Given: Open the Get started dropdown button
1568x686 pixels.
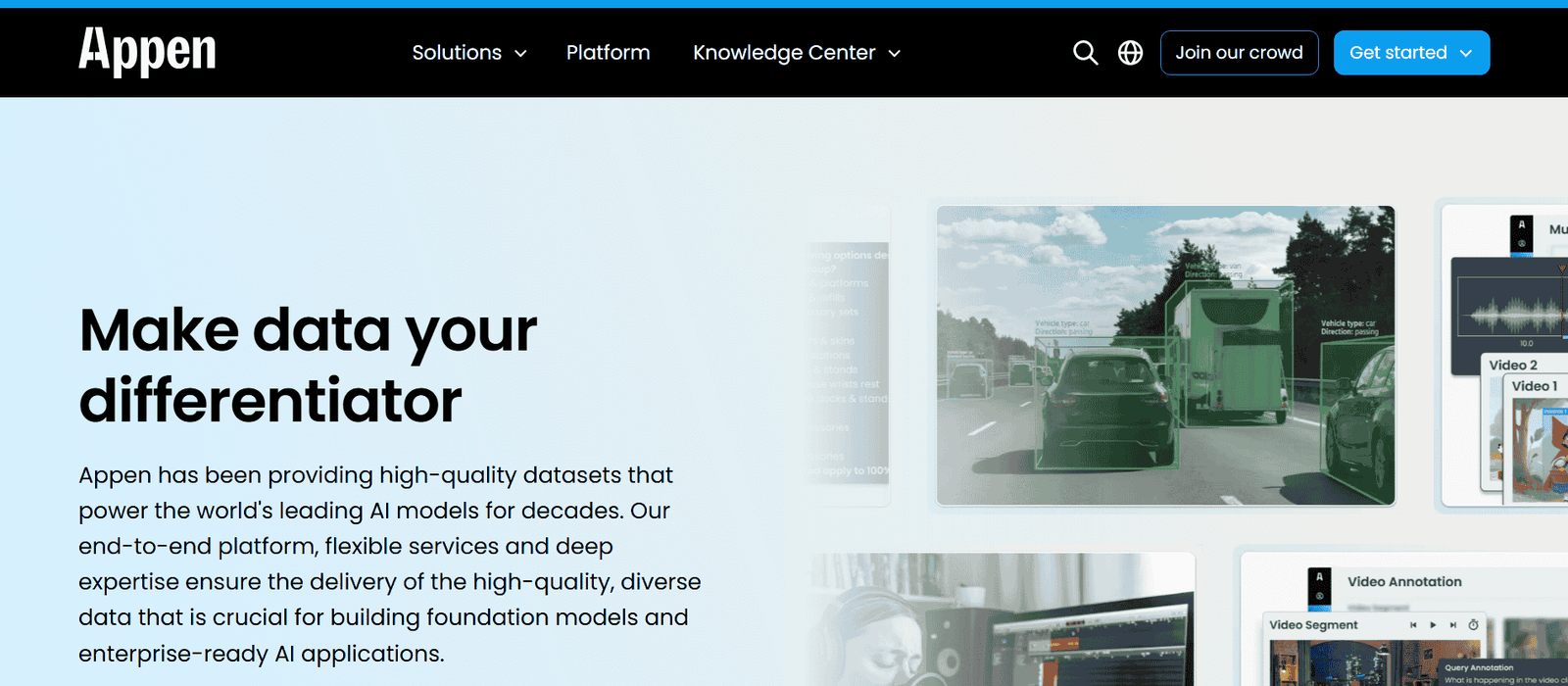Looking at the screenshot, I should click(1411, 53).
